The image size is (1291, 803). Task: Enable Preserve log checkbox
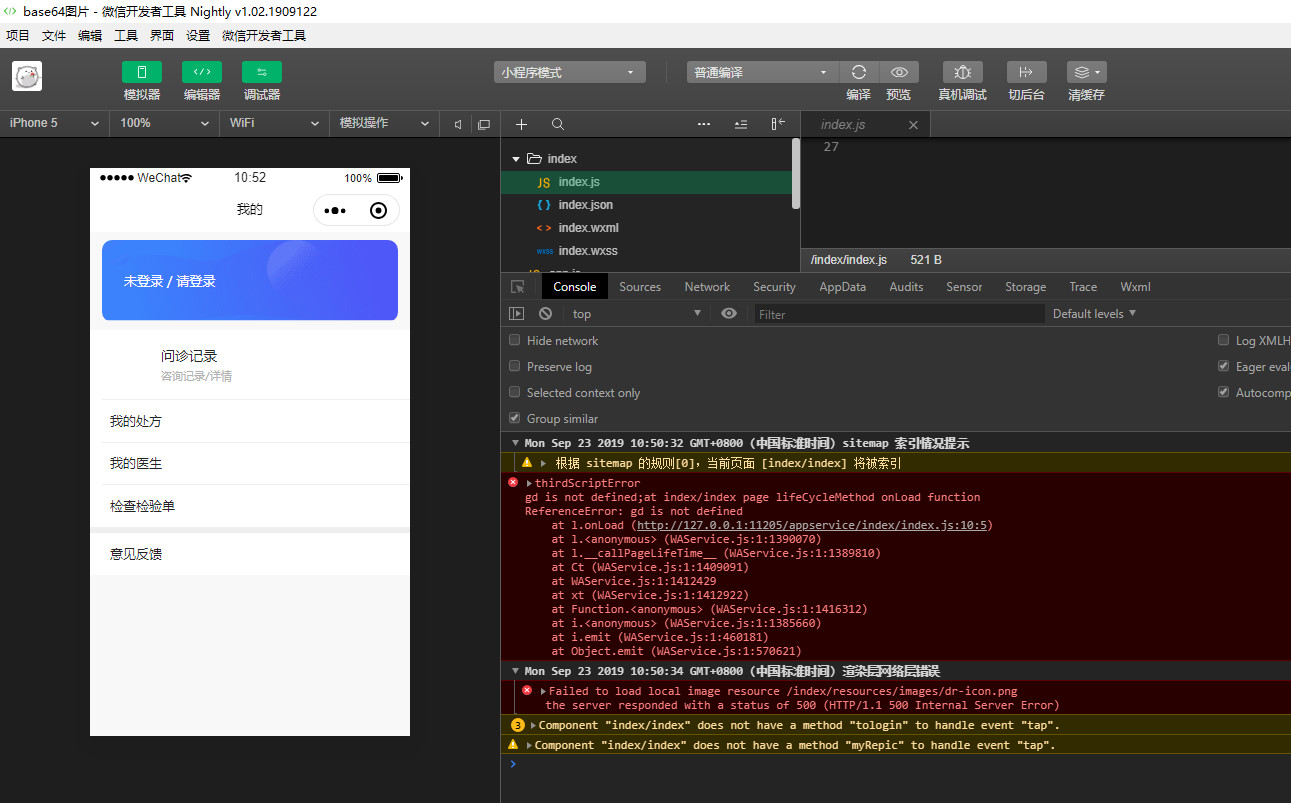[x=515, y=366]
